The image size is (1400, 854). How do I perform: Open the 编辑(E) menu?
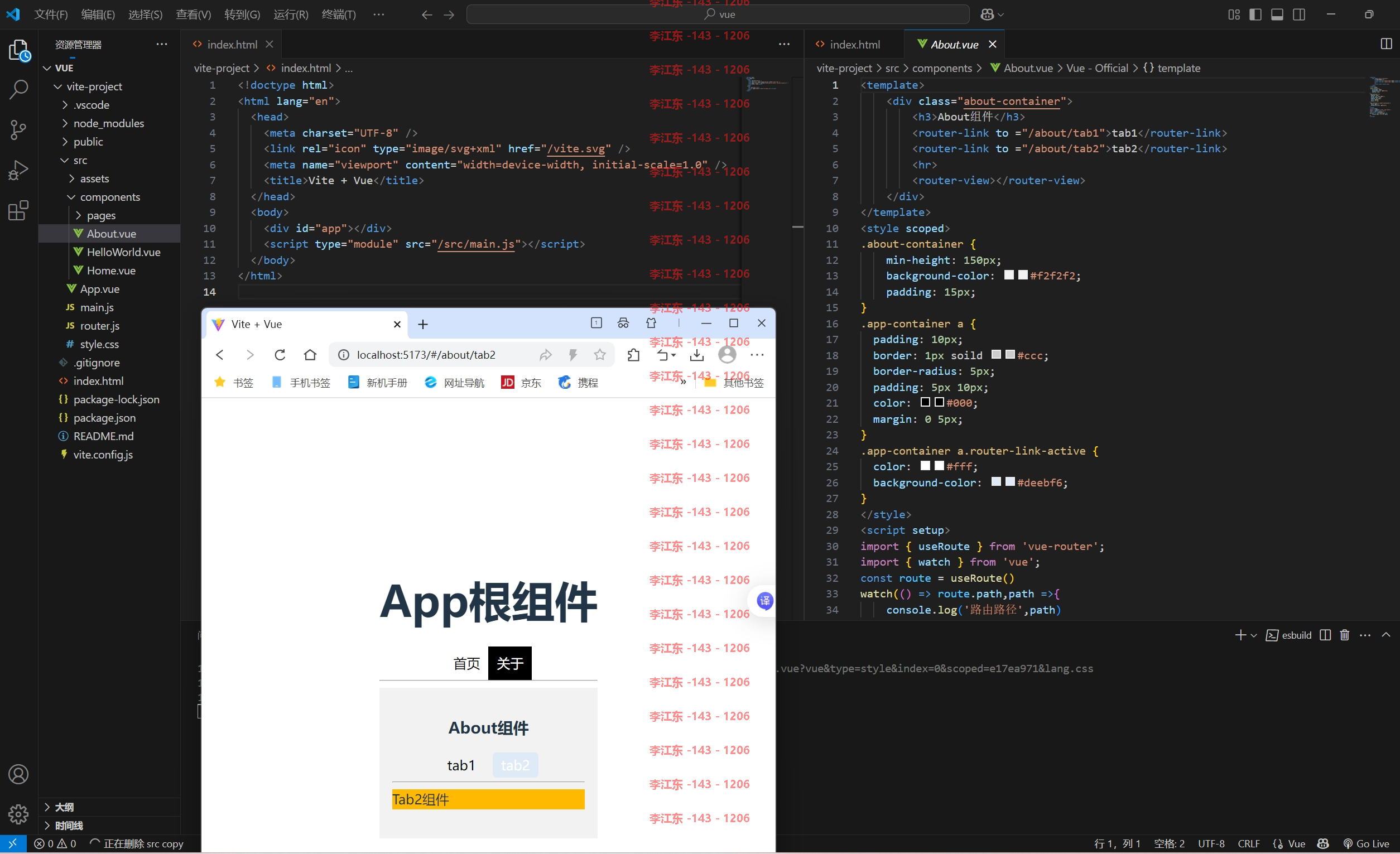[98, 15]
